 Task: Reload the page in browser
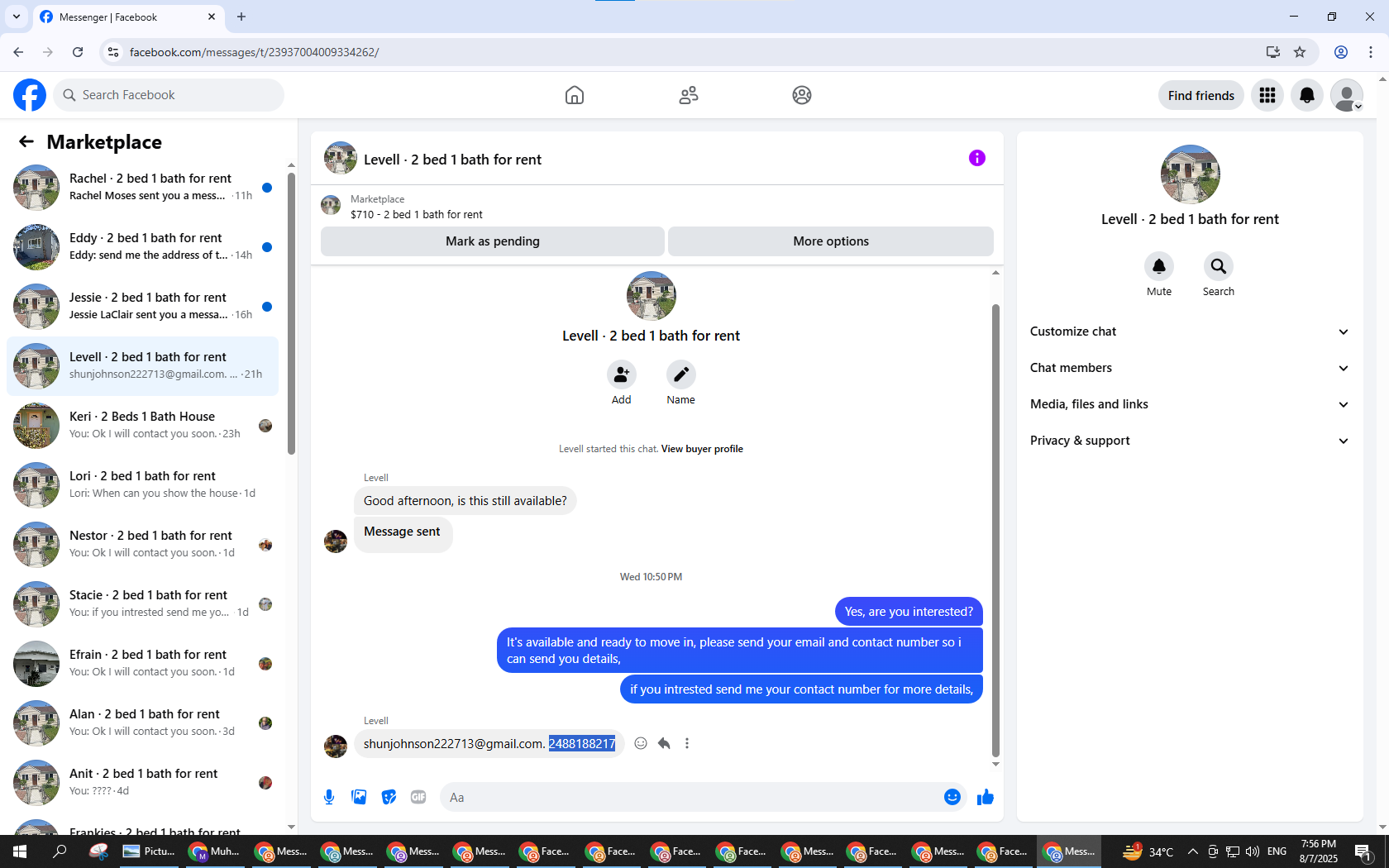click(78, 52)
